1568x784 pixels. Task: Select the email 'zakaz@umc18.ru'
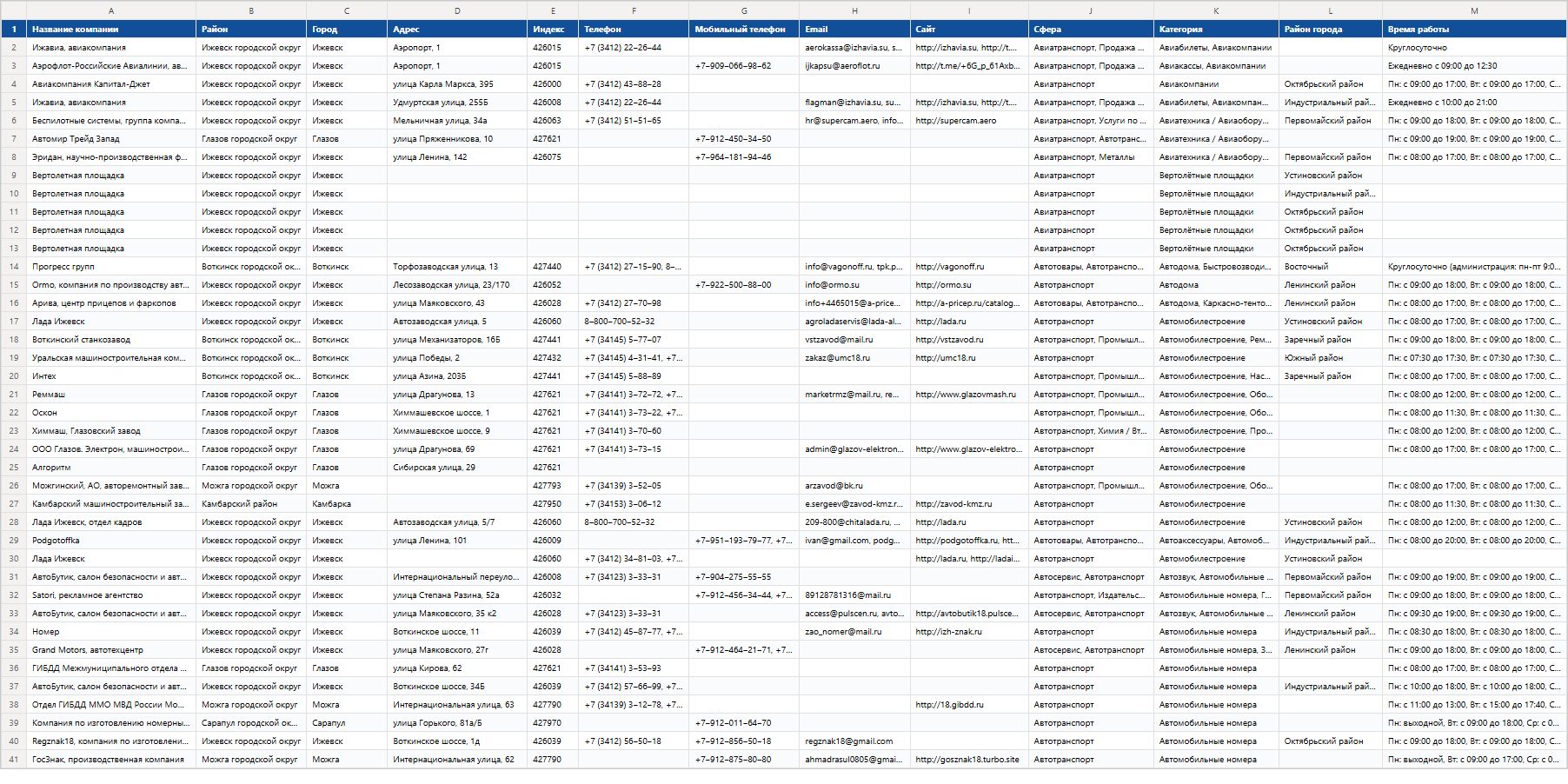854,358
